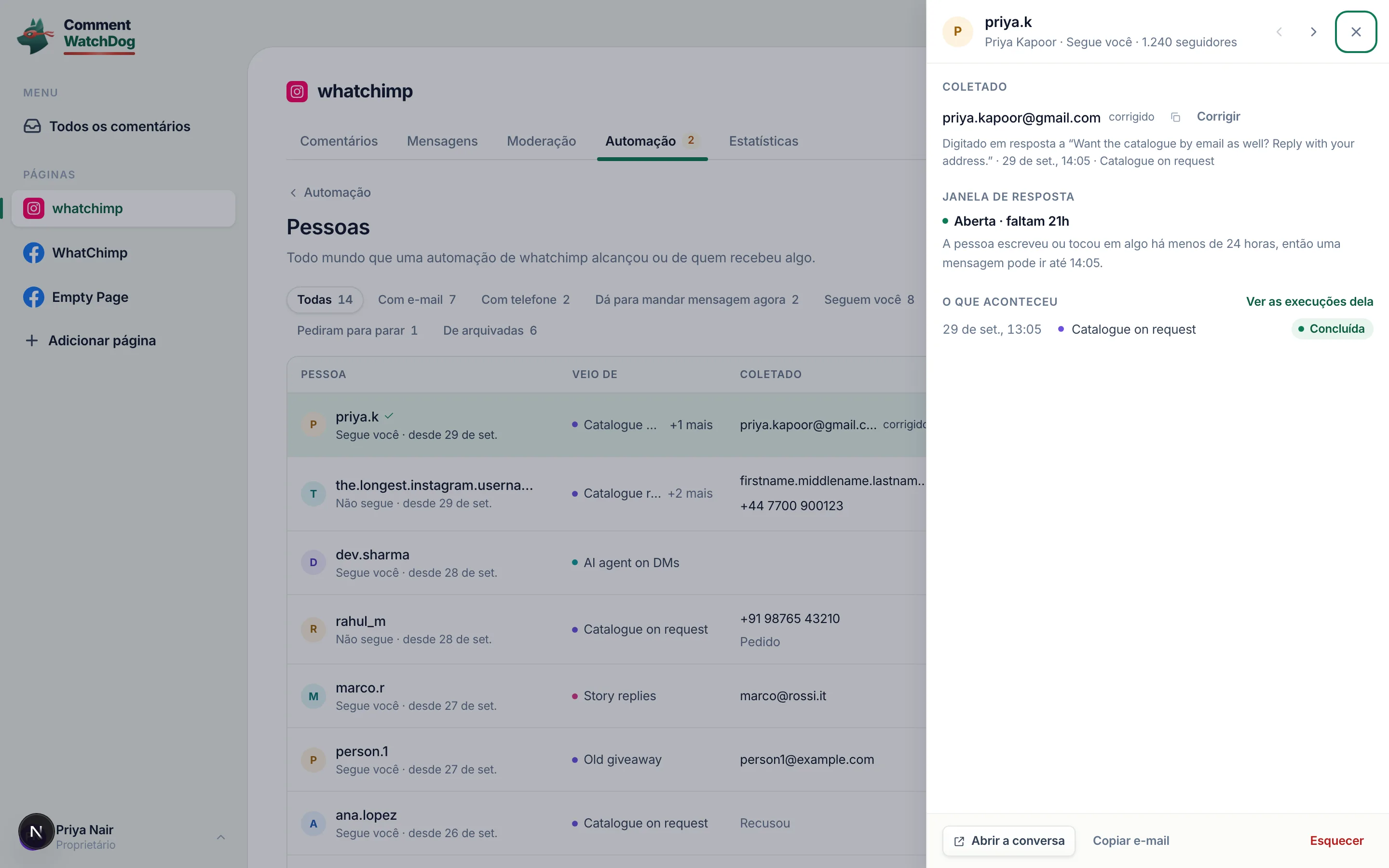The image size is (1389, 868).
Task: Click the avatar T of the.longest.instagram row
Action: tap(313, 494)
